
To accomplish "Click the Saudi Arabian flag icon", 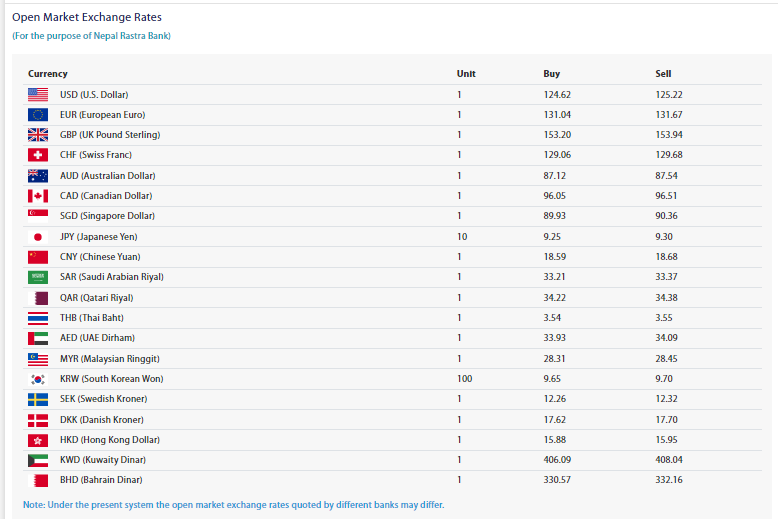I will [x=38, y=277].
